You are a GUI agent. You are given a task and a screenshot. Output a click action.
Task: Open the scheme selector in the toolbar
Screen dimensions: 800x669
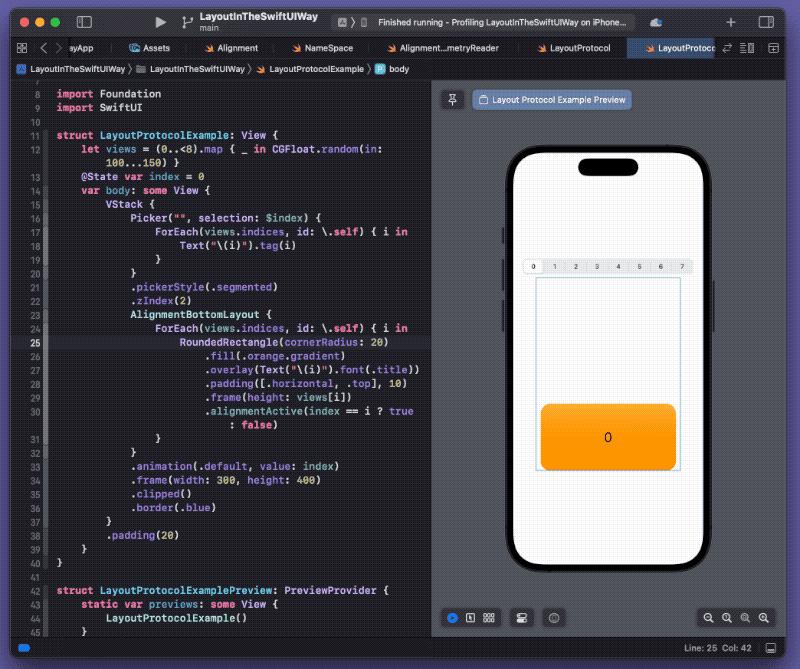pyautogui.click(x=353, y=22)
